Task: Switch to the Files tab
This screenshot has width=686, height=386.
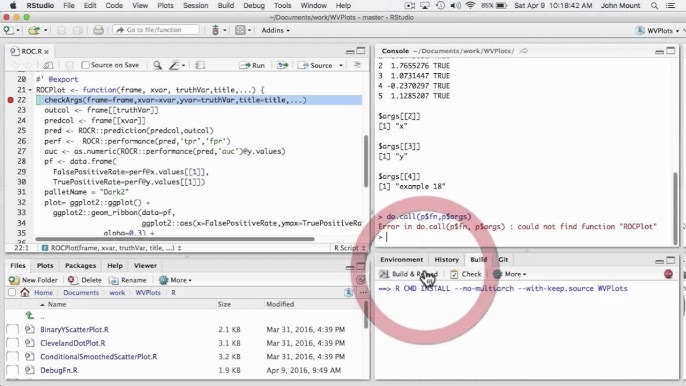Action: [18, 266]
